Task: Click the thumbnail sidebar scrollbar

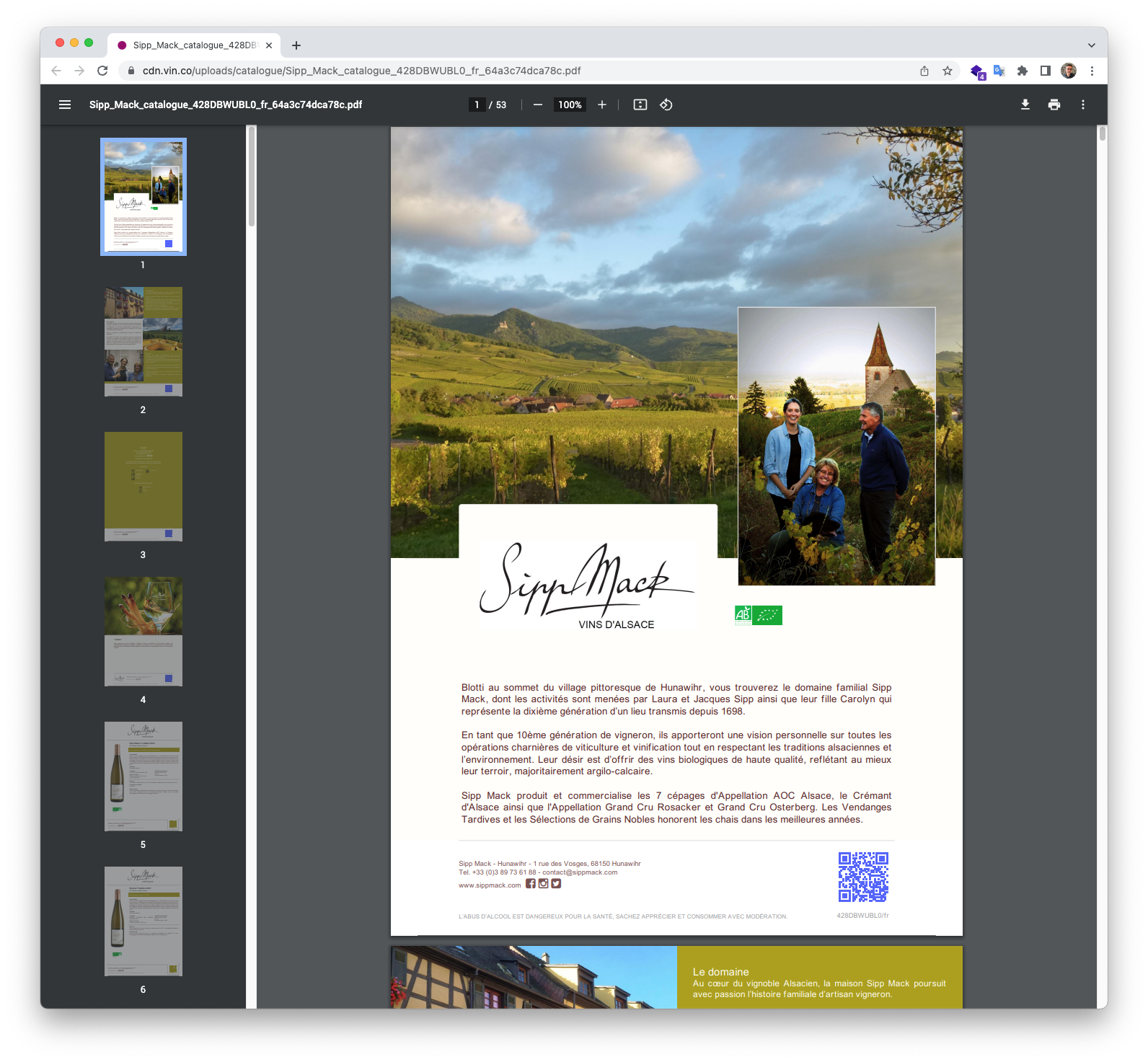Action: (252, 177)
